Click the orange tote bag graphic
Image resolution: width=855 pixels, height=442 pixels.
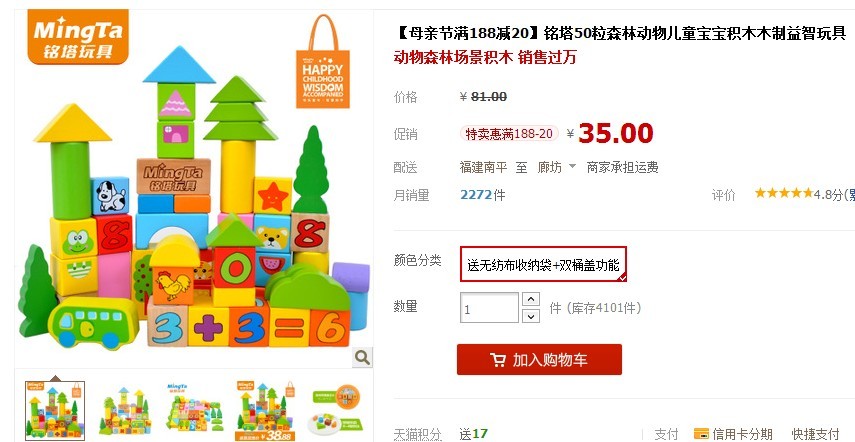coord(323,62)
